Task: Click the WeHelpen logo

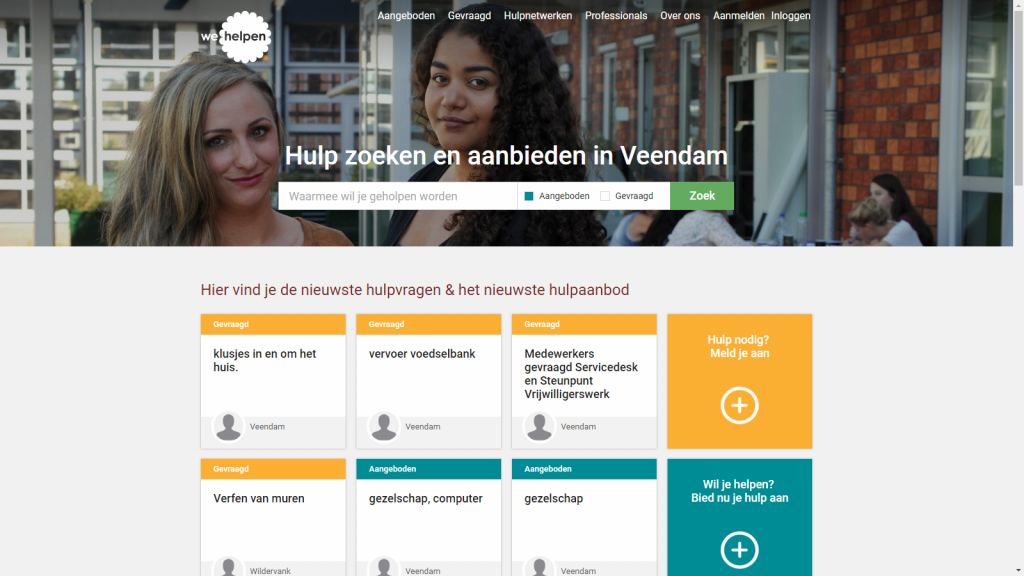Action: click(236, 37)
